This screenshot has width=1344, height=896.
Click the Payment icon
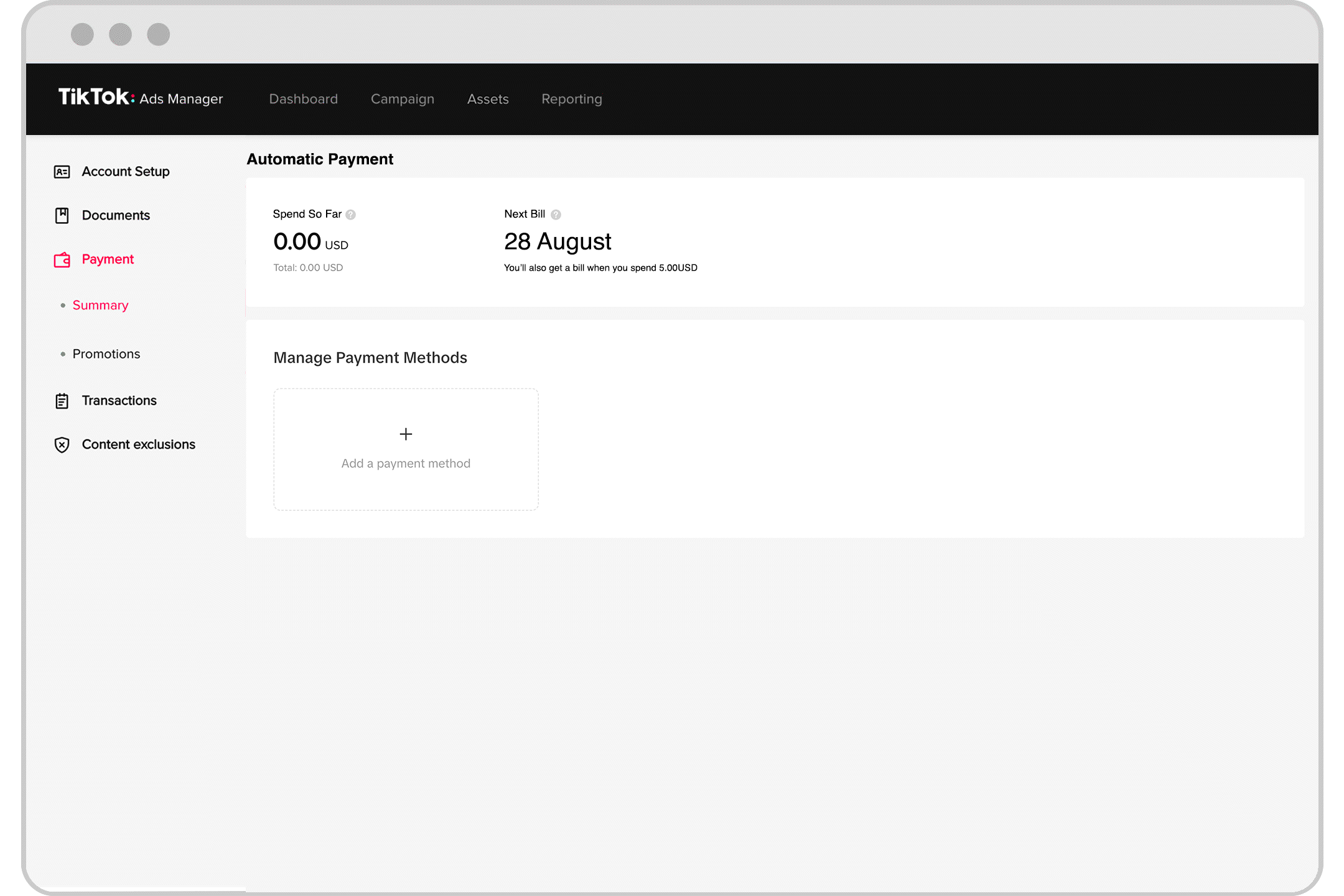click(62, 259)
